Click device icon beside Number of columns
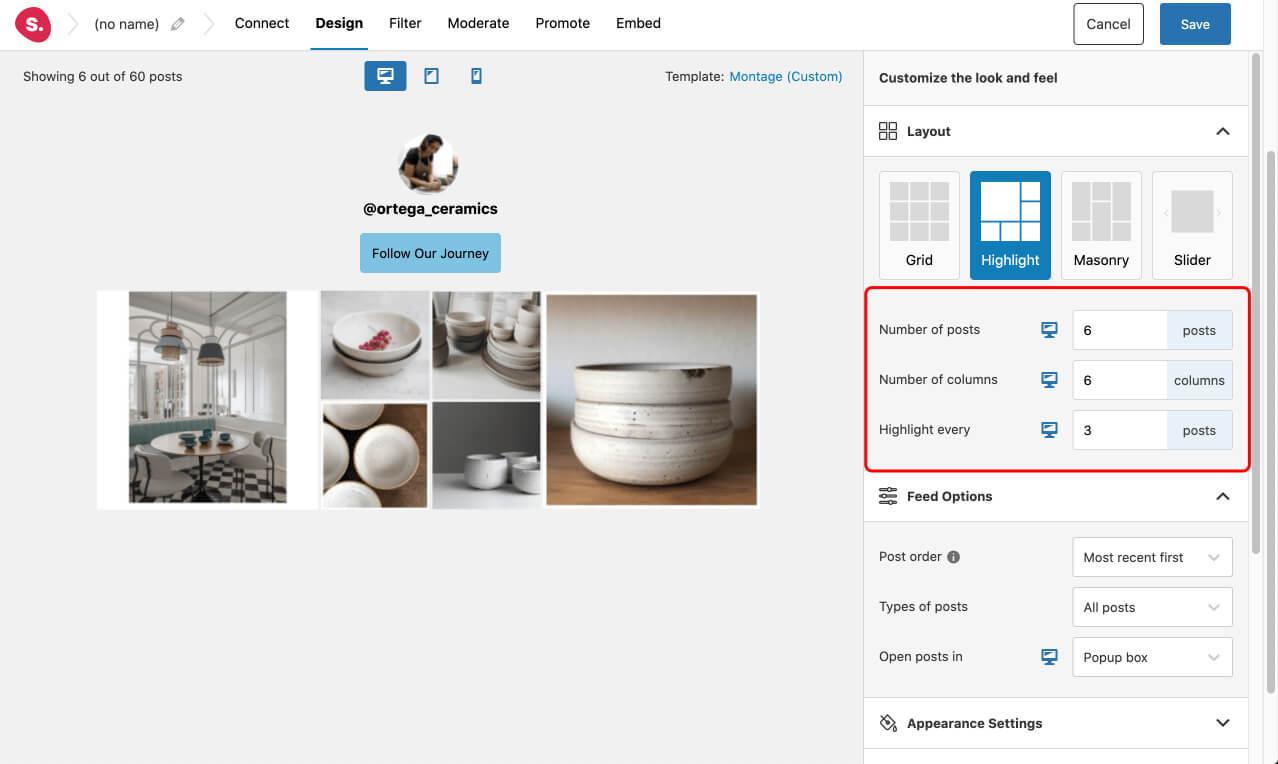This screenshot has height=764, width=1278. pos(1050,380)
